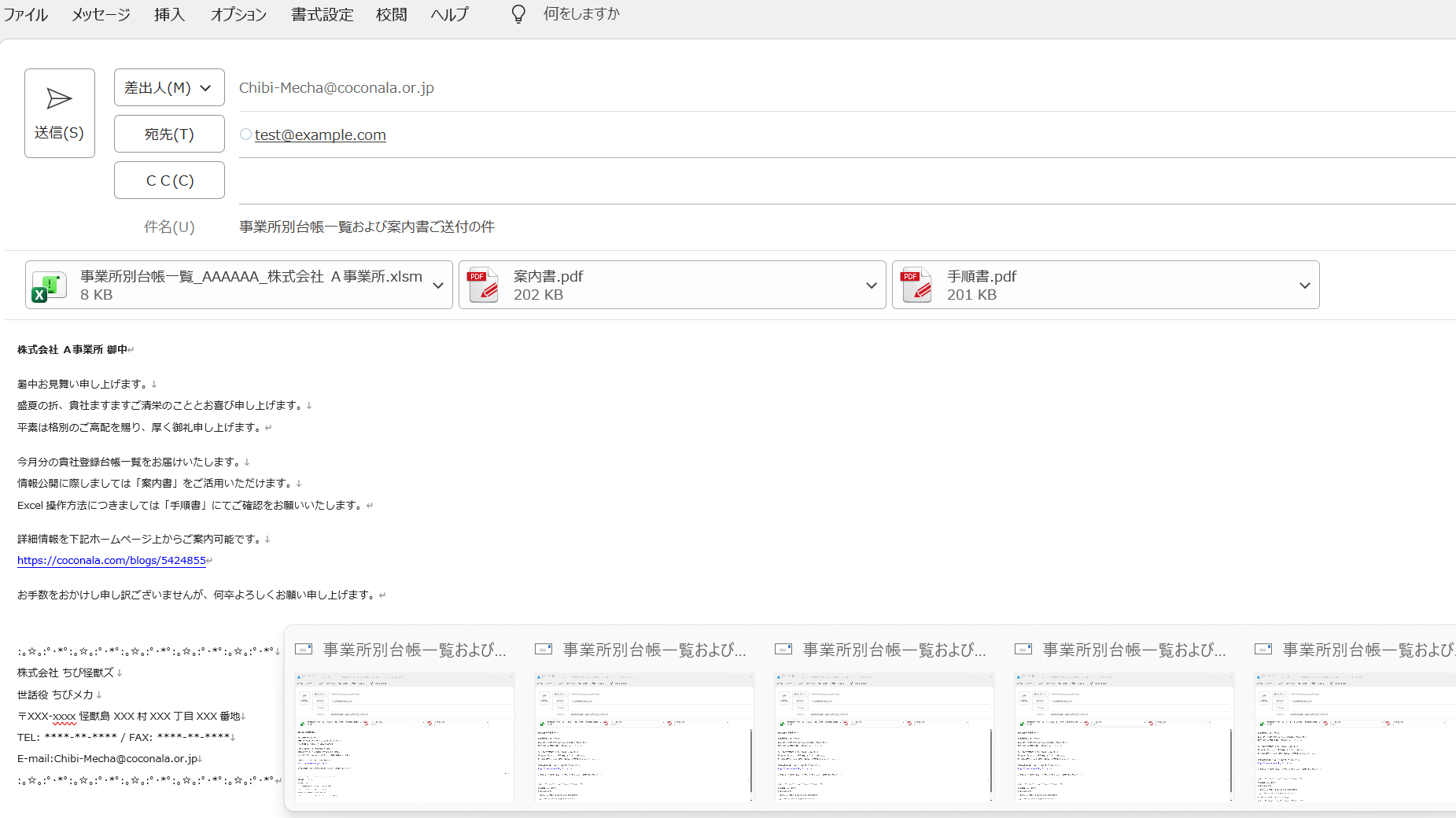1456x818 pixels.
Task: Open the ファイル menu
Action: [25, 14]
